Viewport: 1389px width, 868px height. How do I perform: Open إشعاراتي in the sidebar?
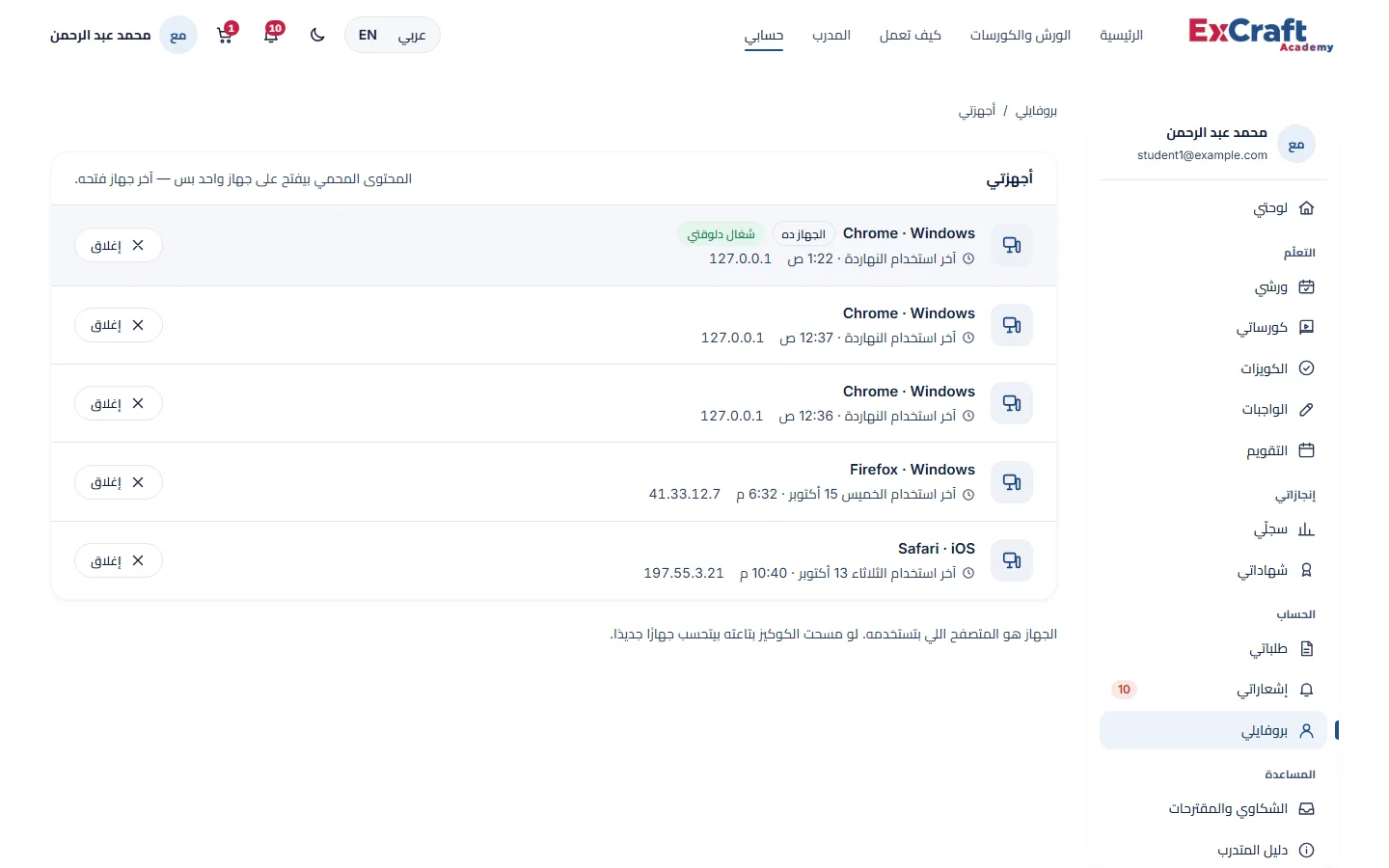click(x=1213, y=690)
